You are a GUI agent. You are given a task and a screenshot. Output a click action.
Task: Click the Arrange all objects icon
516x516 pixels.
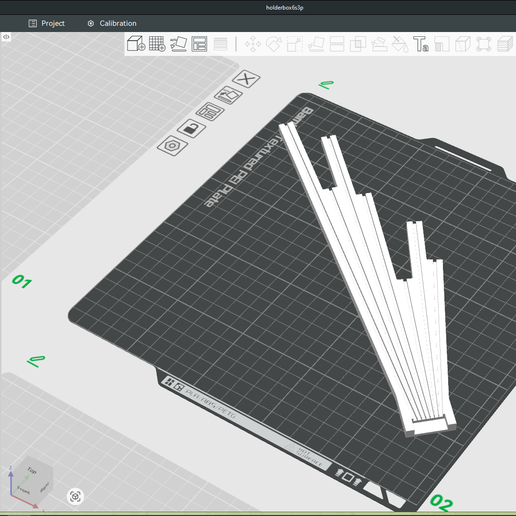click(x=199, y=44)
